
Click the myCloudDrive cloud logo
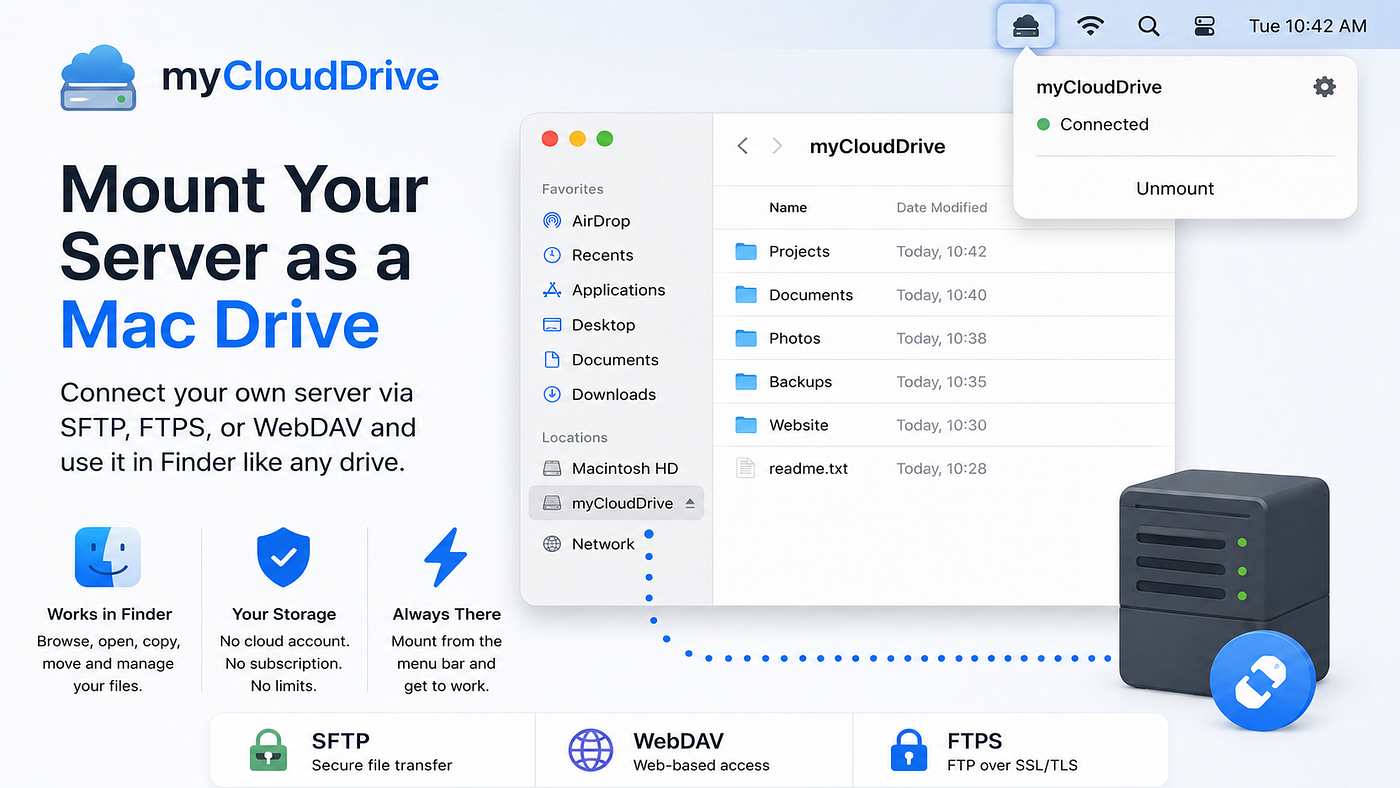[97, 76]
